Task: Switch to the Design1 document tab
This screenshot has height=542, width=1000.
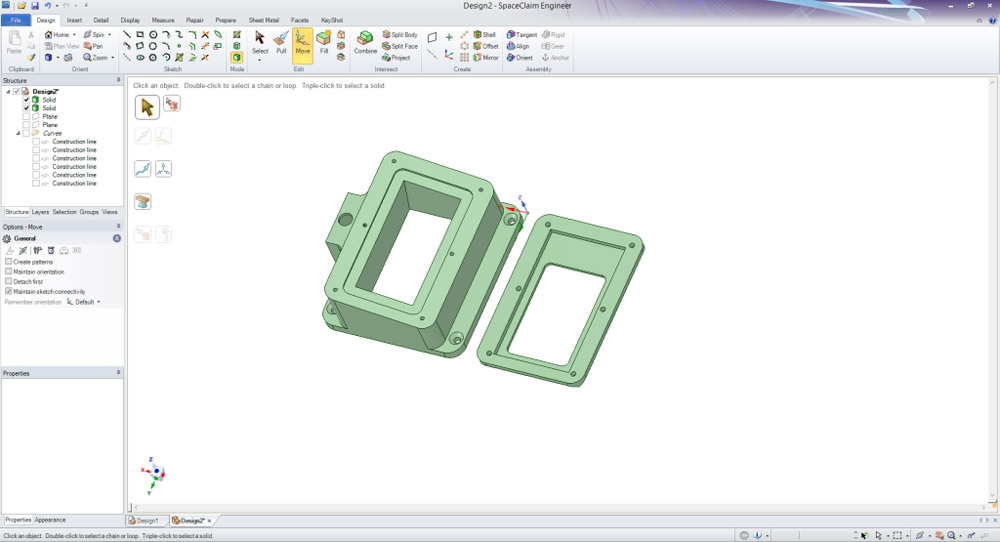Action: tap(145, 521)
